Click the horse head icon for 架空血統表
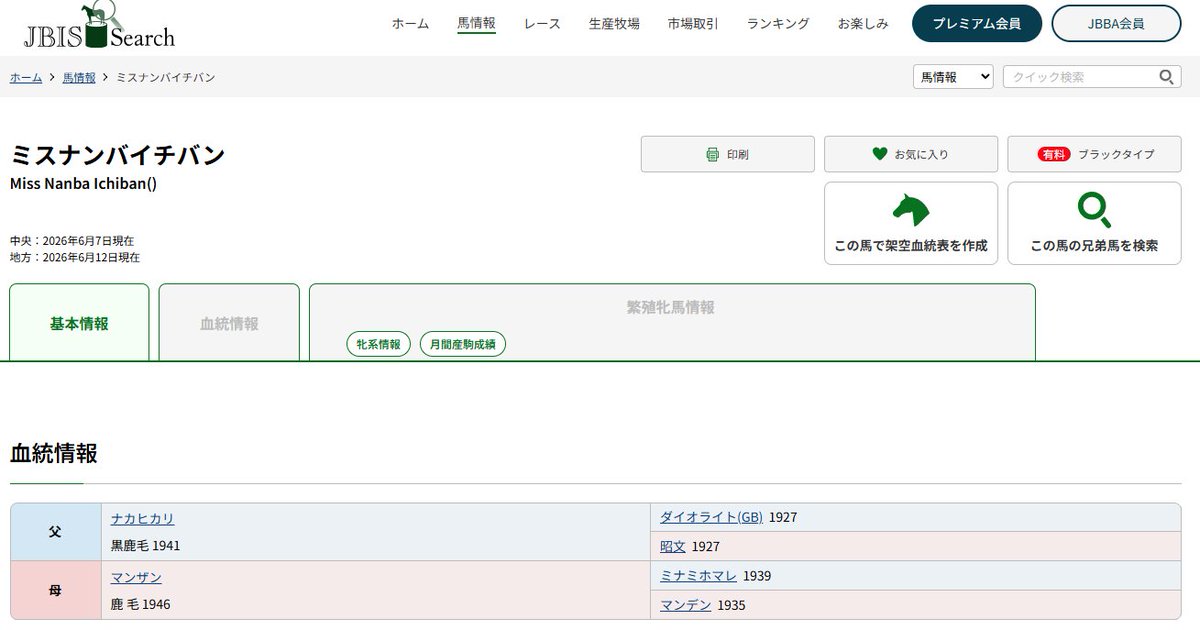The height and width of the screenshot is (630, 1200). click(x=911, y=210)
